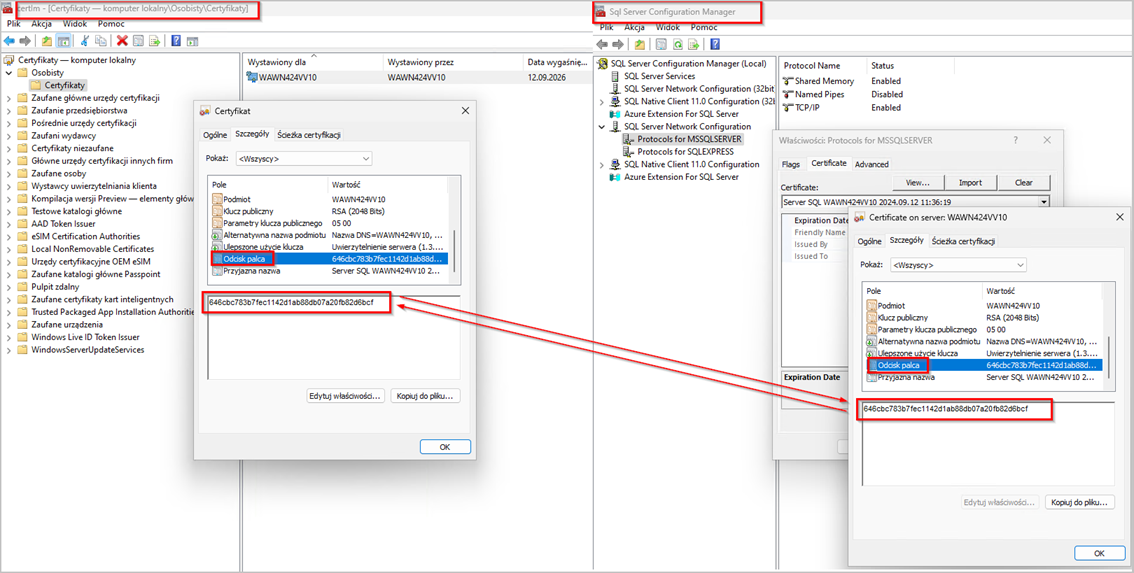1134x573 pixels.
Task: Click the SQL Server Services icon in tree
Action: point(615,76)
